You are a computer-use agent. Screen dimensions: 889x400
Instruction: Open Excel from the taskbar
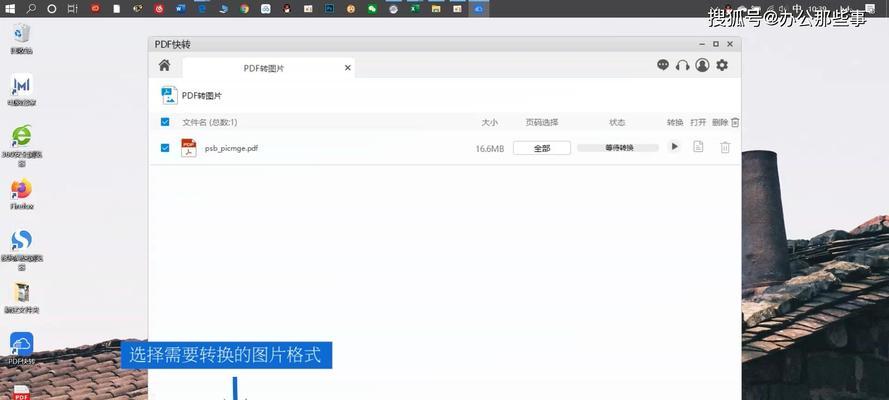(415, 8)
